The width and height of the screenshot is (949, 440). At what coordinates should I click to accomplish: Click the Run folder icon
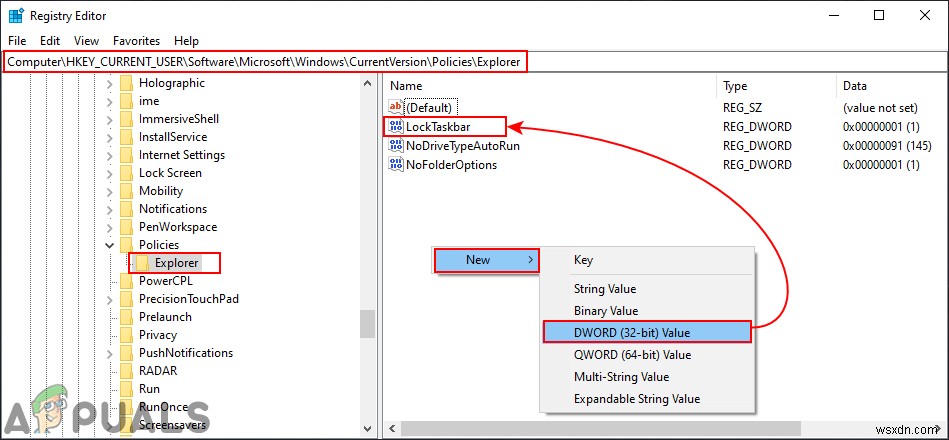coord(126,389)
